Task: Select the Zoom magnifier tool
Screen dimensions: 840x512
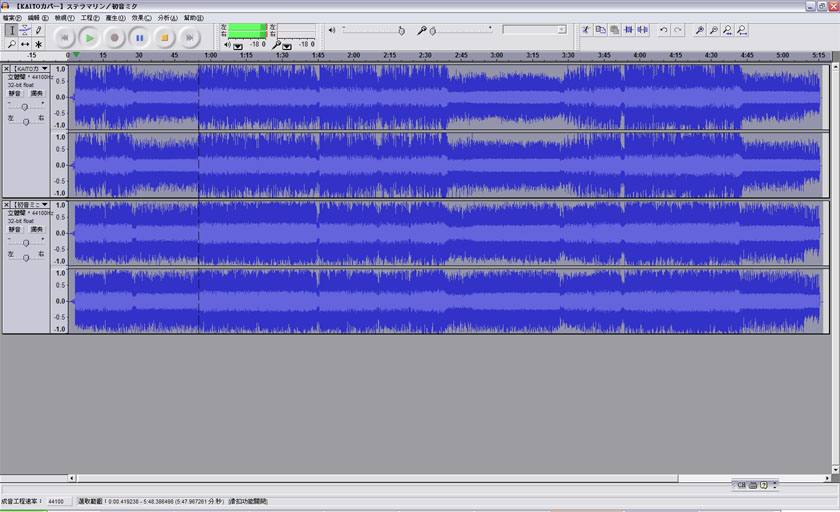Action: pyautogui.click(x=12, y=44)
